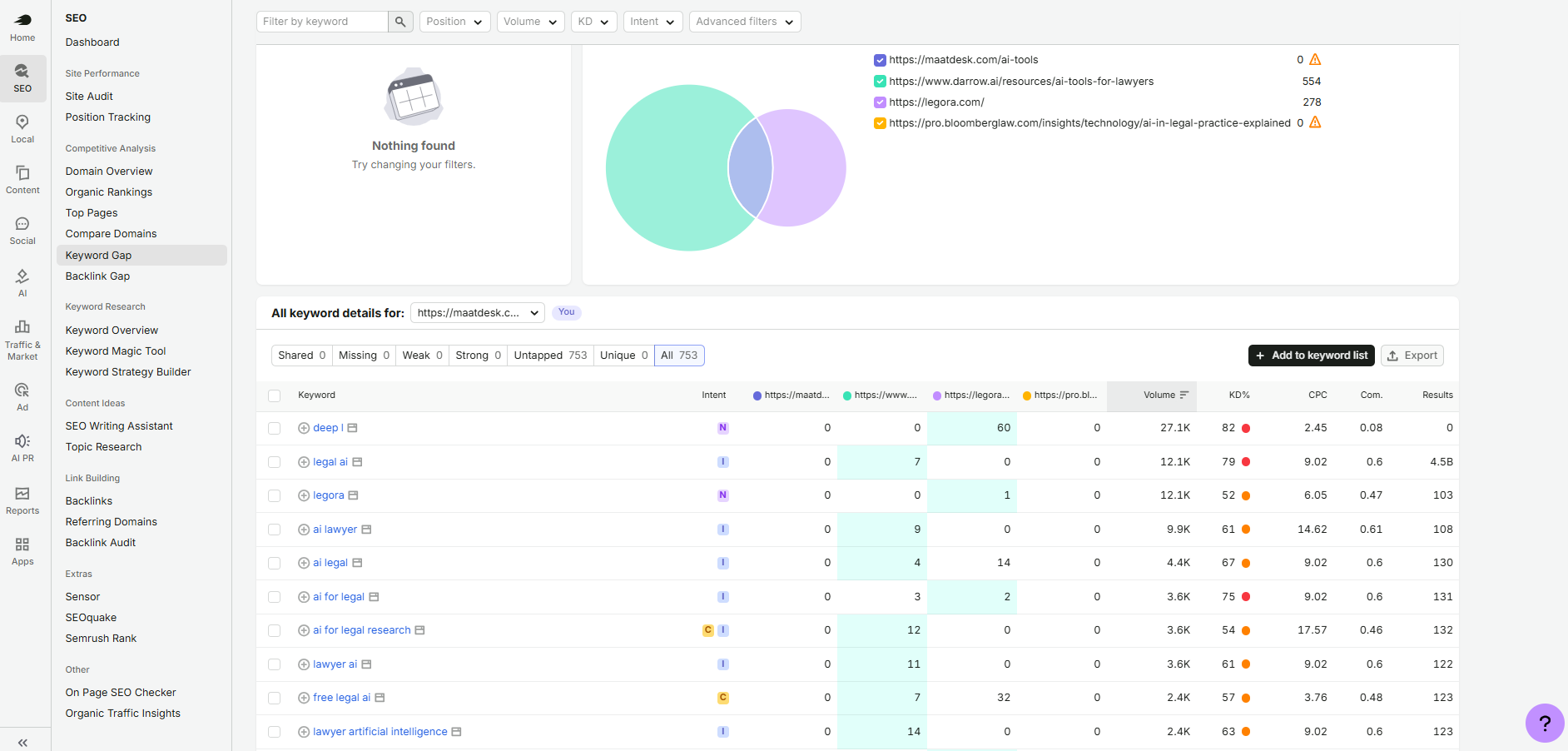Sort by the Volume column header

pos(1152,395)
